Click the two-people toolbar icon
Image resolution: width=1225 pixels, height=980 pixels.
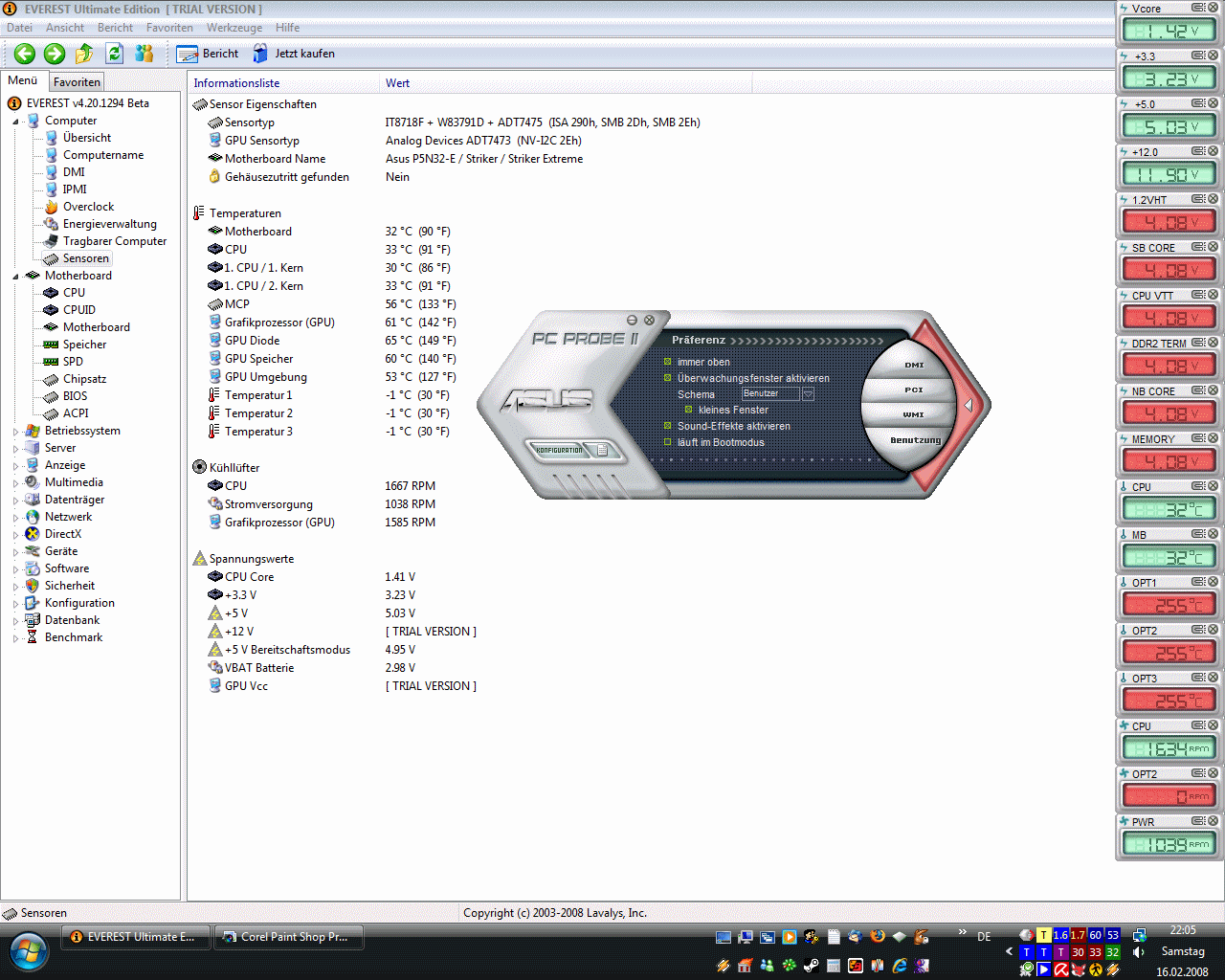tap(145, 54)
